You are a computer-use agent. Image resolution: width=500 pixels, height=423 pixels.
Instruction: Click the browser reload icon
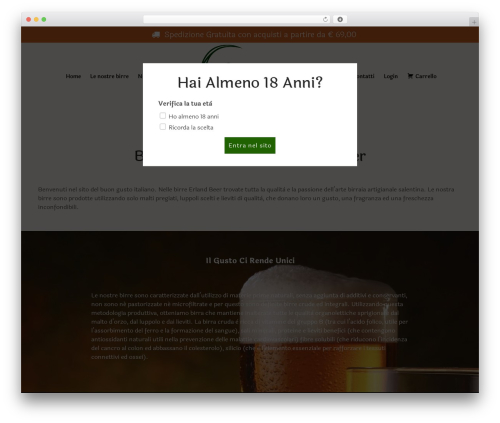tap(325, 19)
